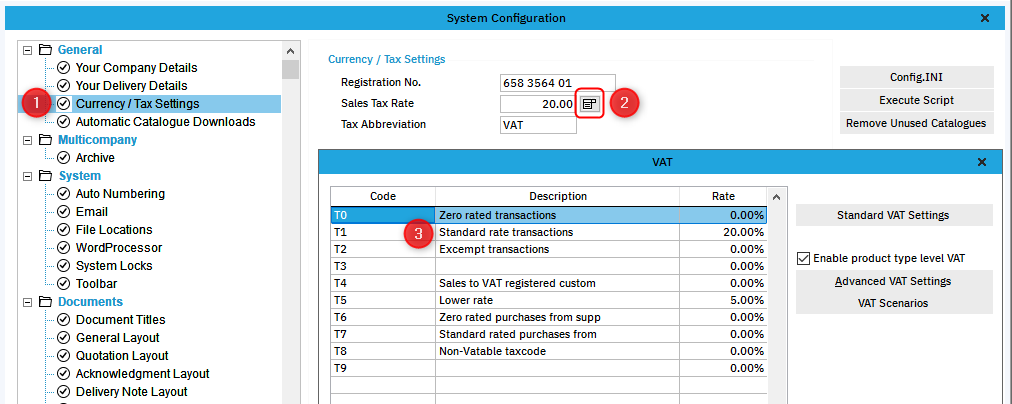Viewport: 1012px width, 404px height.
Task: Click check icon beside Email
Action: coord(64,212)
